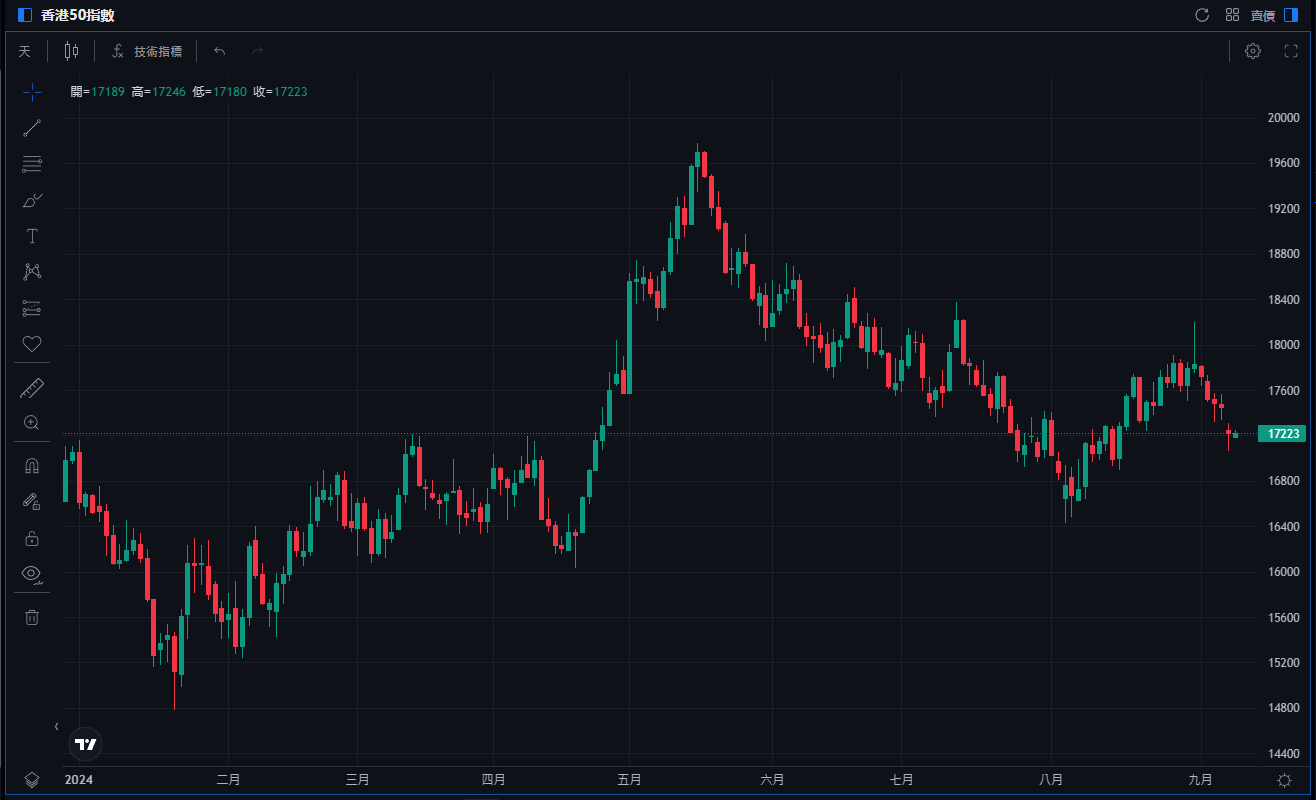Click the TradingView logo

click(86, 744)
